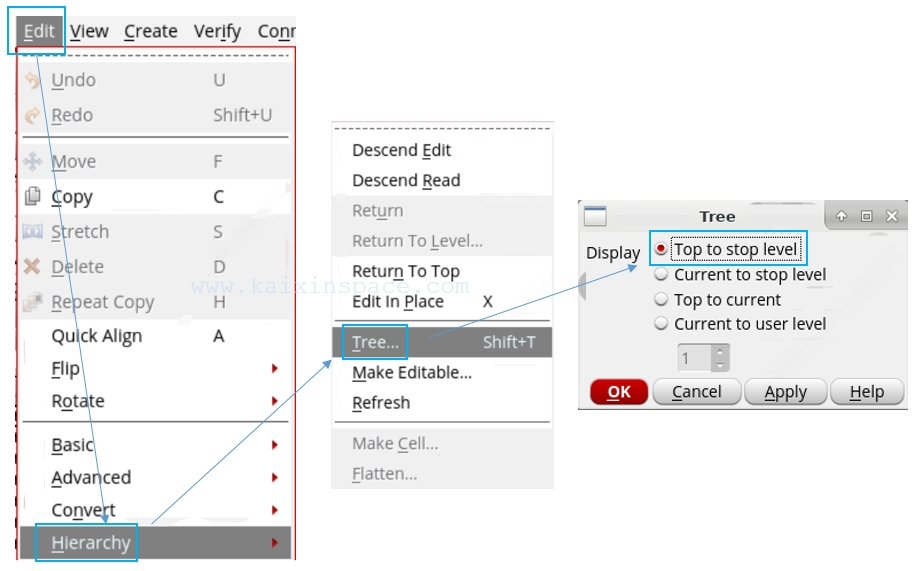The image size is (916, 571).
Task: Click the Redo arrow icon
Action: click(x=32, y=115)
